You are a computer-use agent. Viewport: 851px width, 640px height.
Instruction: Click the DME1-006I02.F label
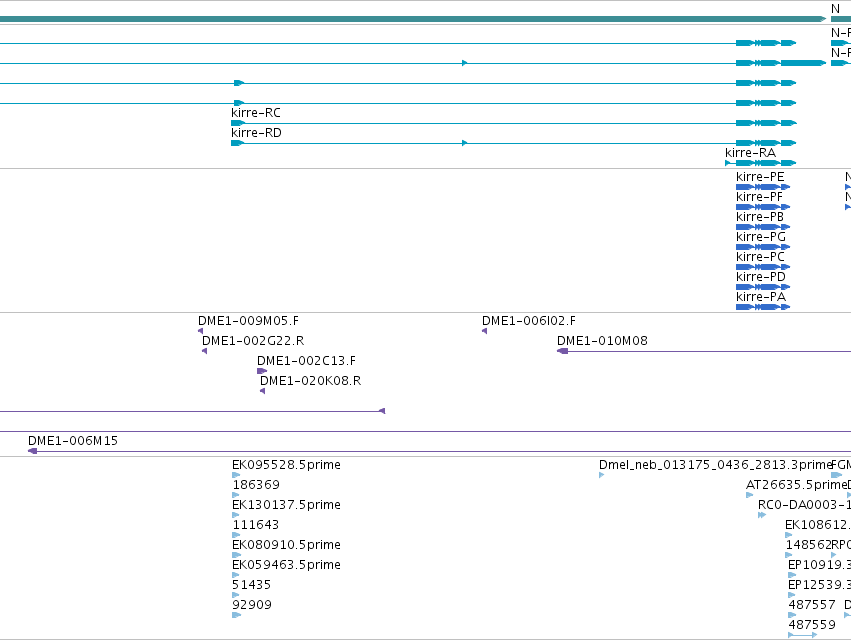(x=529, y=321)
